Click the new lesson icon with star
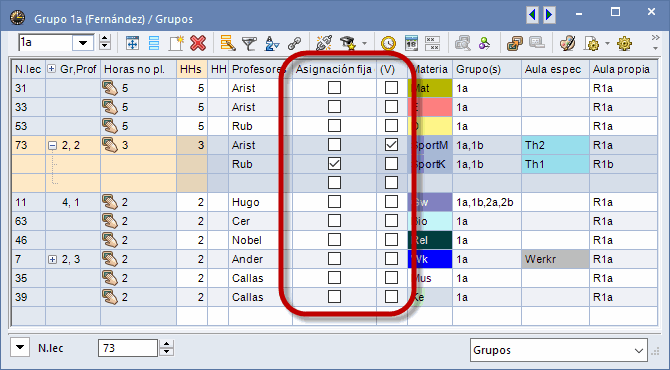This screenshot has width=670, height=370. click(x=176, y=43)
